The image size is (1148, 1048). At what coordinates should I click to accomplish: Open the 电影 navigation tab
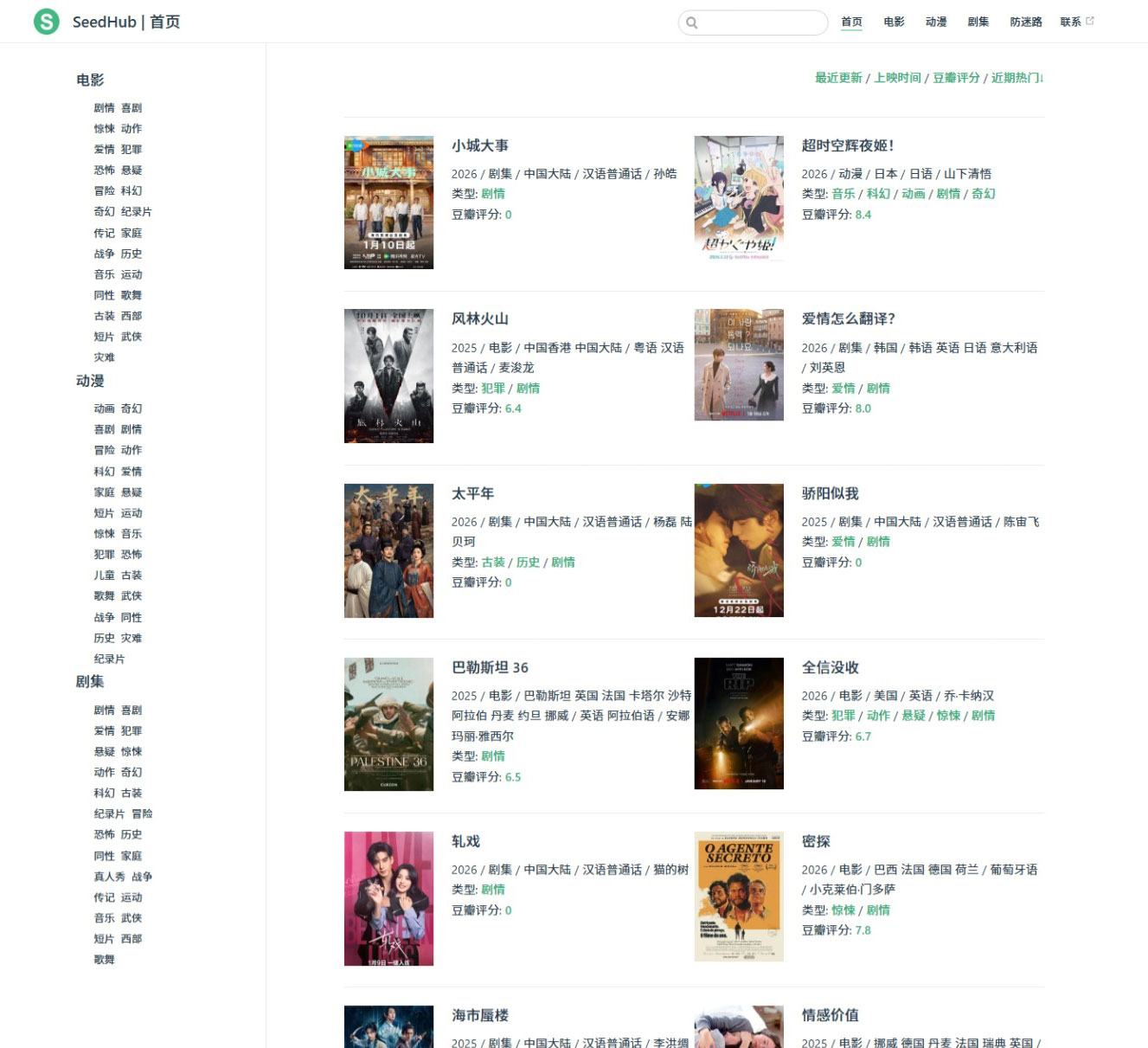click(894, 22)
